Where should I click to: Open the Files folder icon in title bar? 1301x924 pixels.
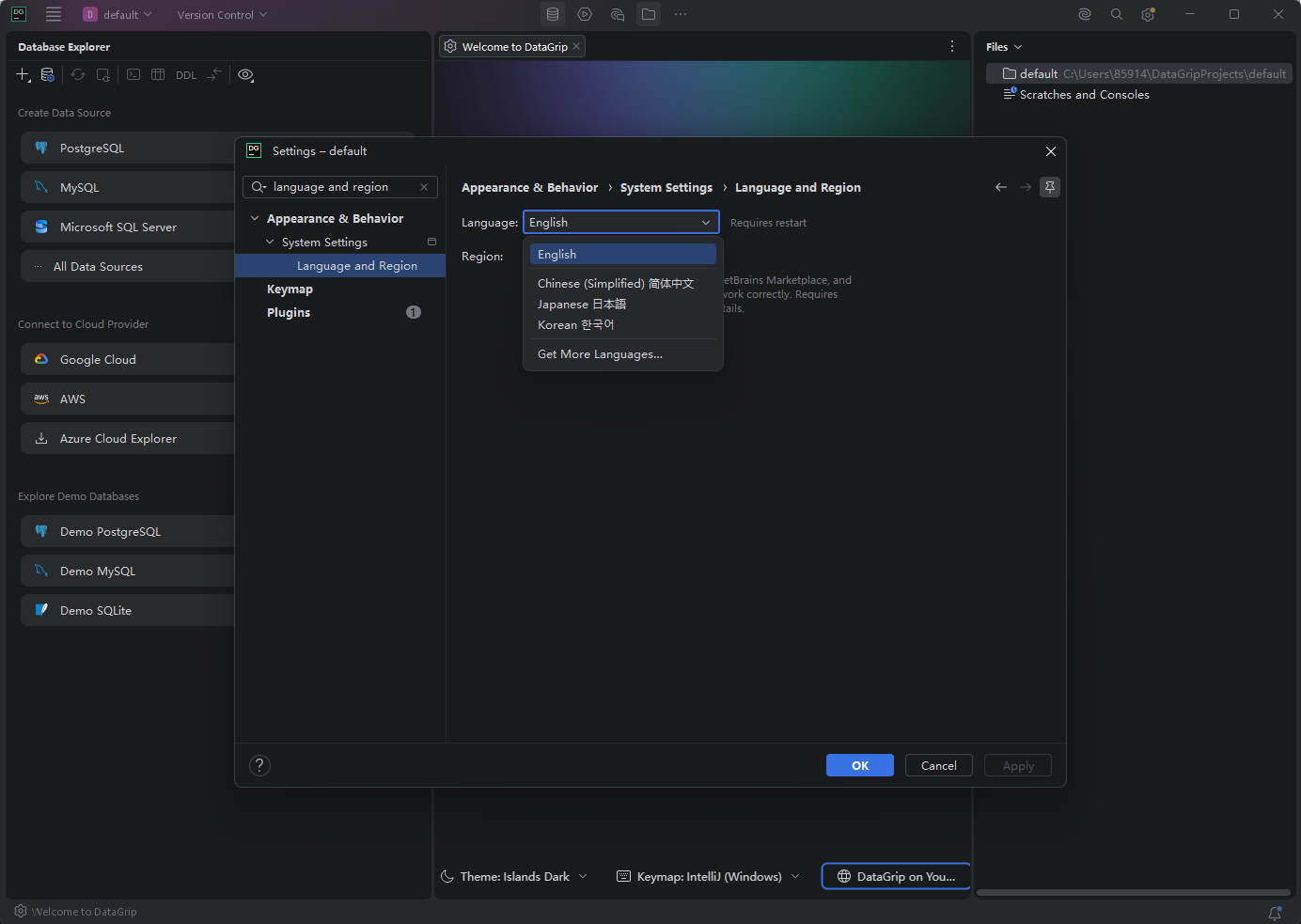pyautogui.click(x=649, y=14)
